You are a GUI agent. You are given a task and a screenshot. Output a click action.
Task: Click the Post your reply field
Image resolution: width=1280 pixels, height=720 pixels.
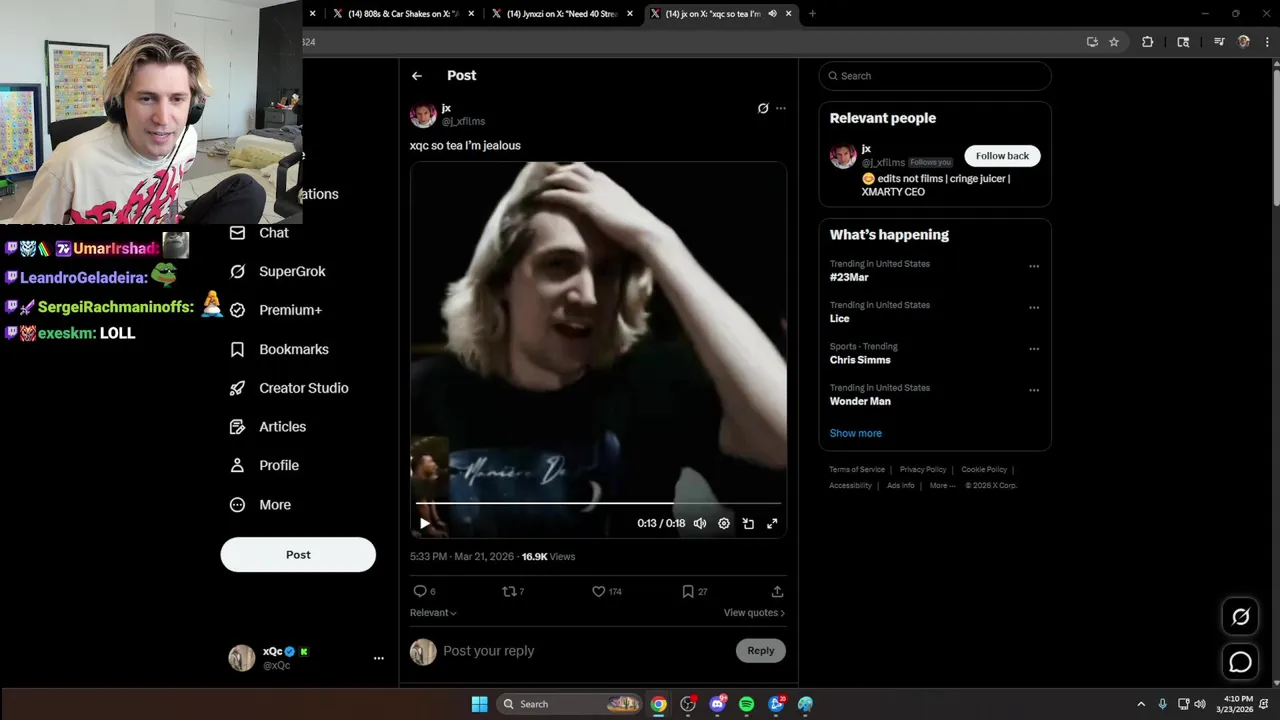(x=585, y=651)
